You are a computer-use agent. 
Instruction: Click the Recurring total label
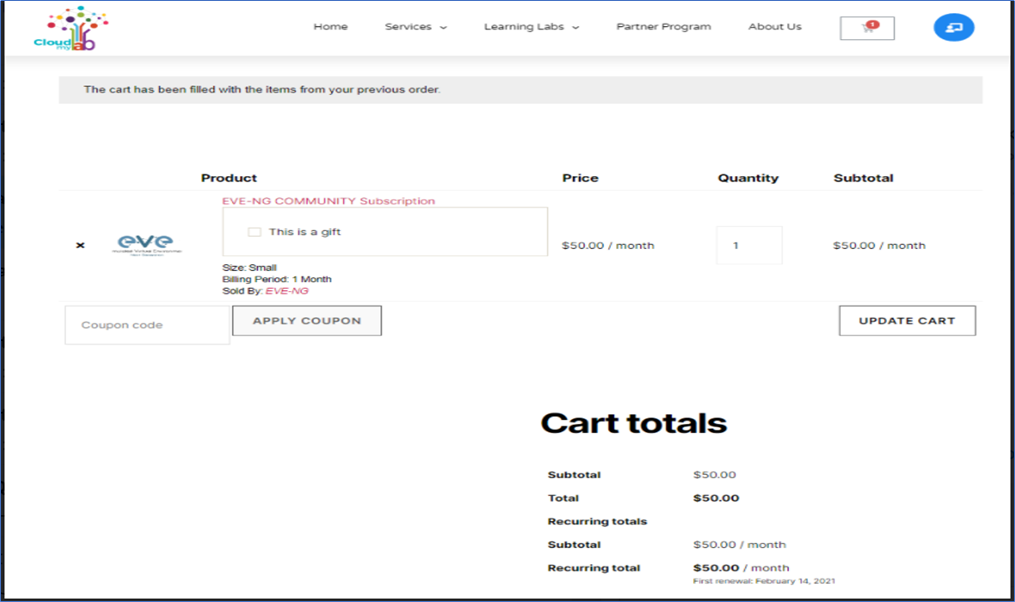pos(594,568)
